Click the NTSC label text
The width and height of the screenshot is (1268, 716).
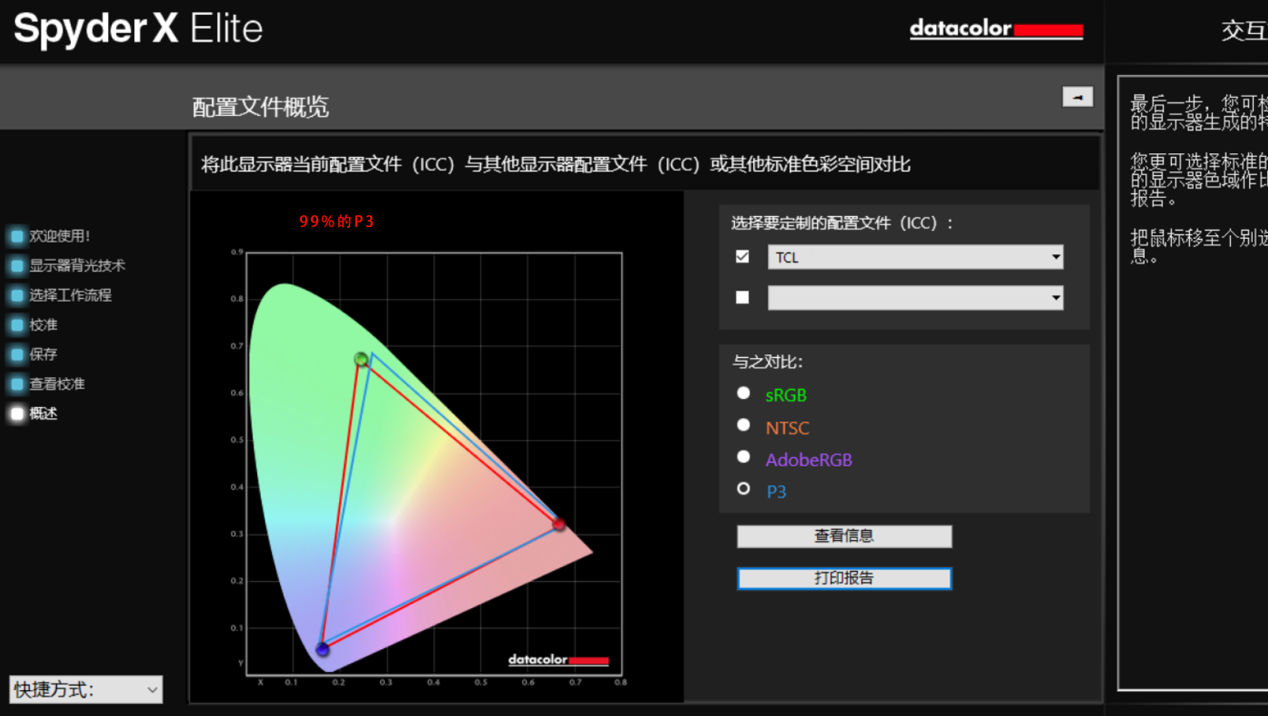click(x=787, y=428)
